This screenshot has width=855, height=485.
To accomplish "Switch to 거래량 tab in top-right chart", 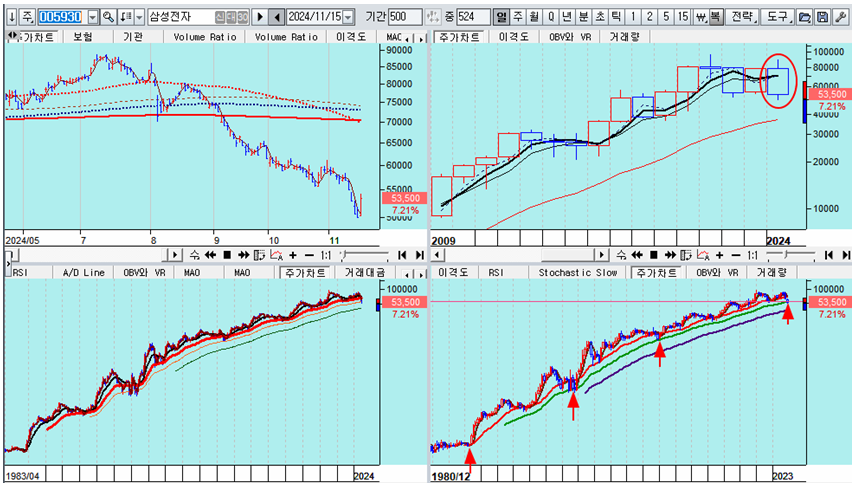I will pos(624,37).
